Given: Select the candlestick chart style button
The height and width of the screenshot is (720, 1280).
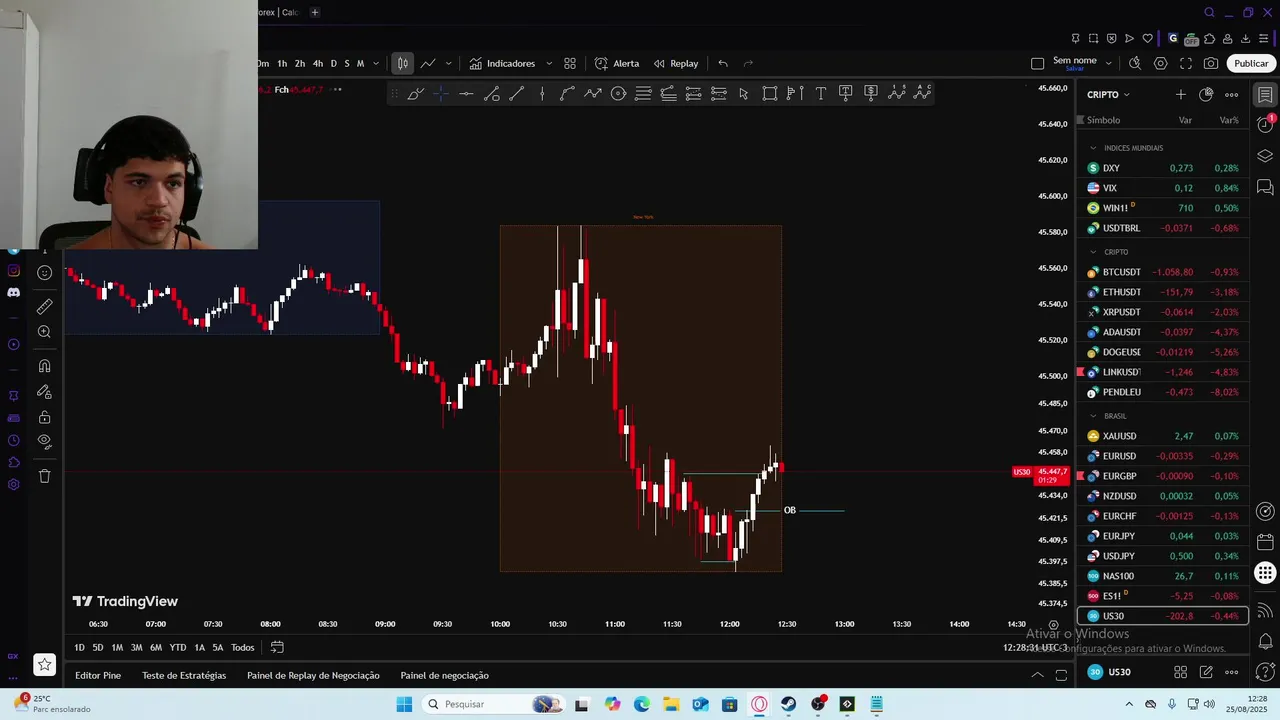Looking at the screenshot, I should 402,63.
